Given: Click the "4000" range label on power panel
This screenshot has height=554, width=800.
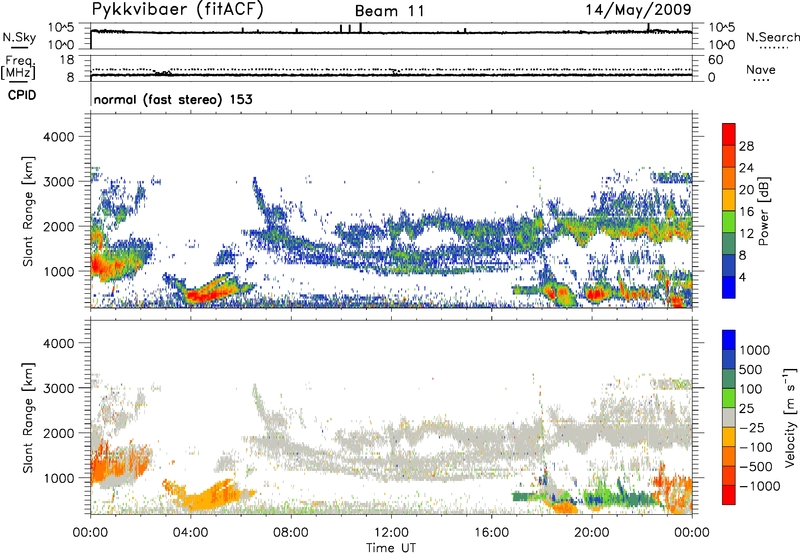Looking at the screenshot, I should 59,137.
